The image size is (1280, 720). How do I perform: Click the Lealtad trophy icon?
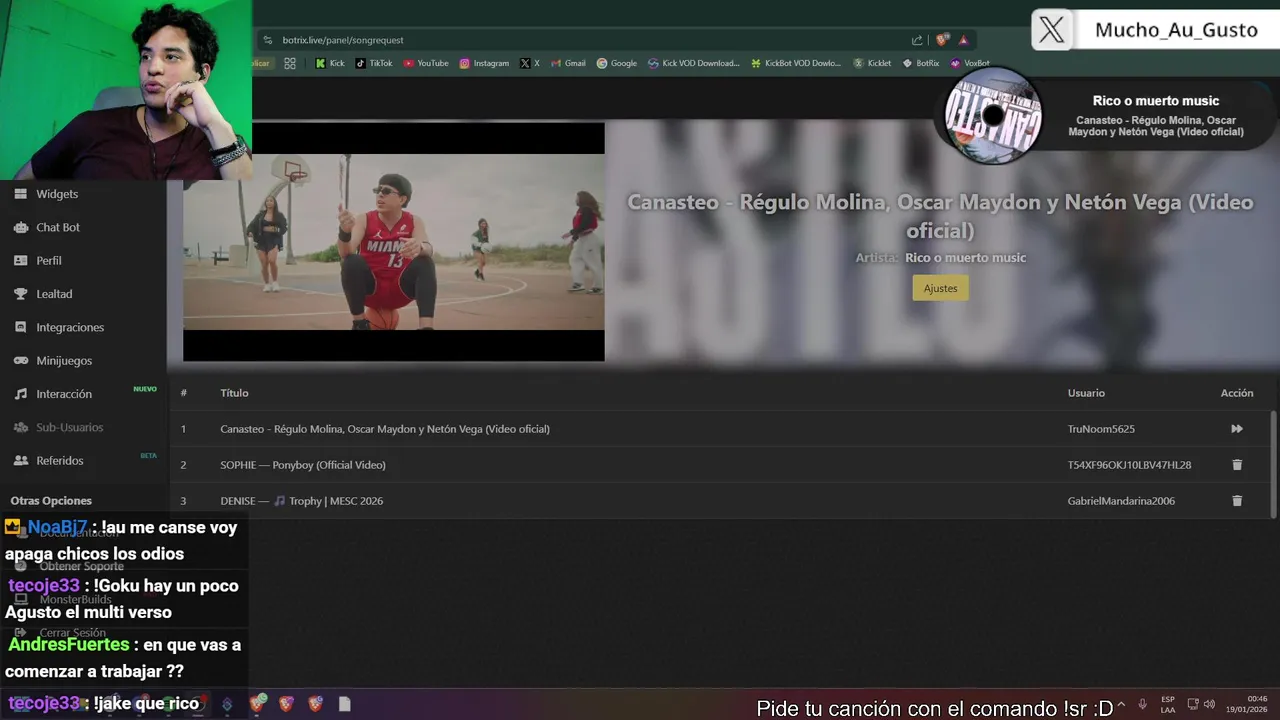click(20, 294)
